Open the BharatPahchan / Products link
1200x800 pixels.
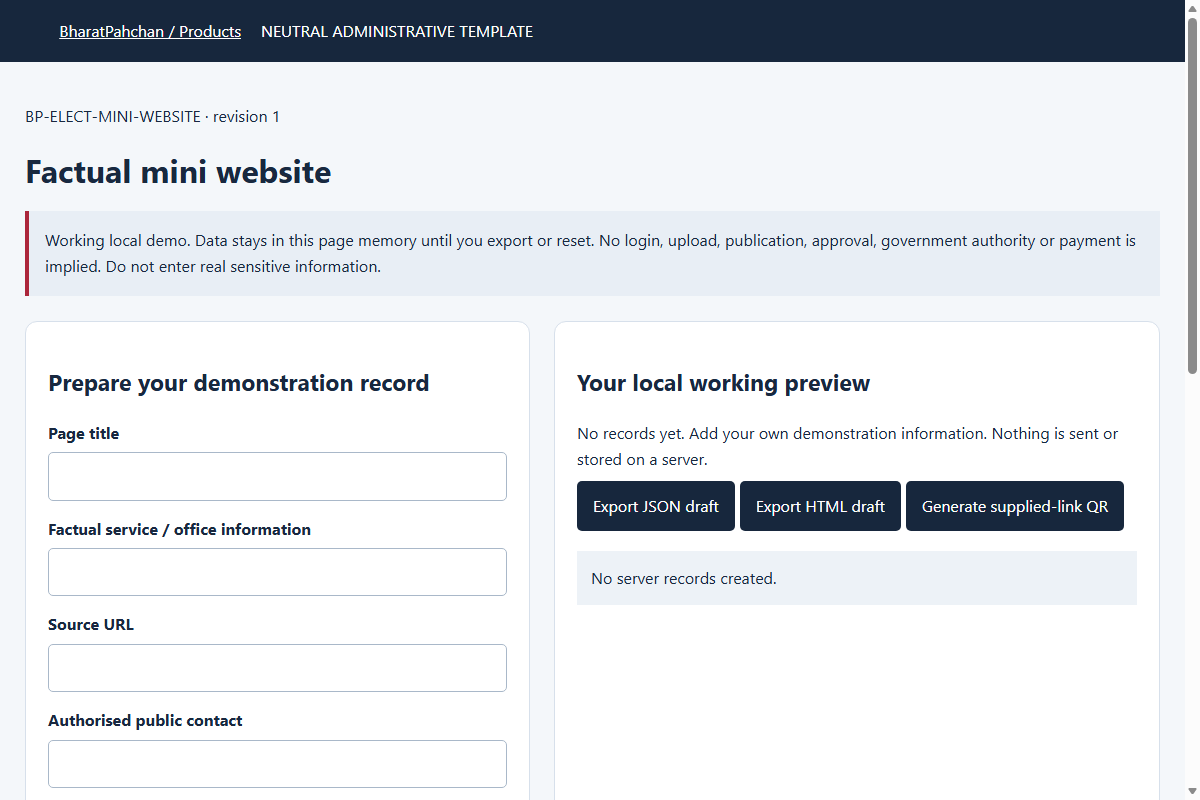point(150,31)
